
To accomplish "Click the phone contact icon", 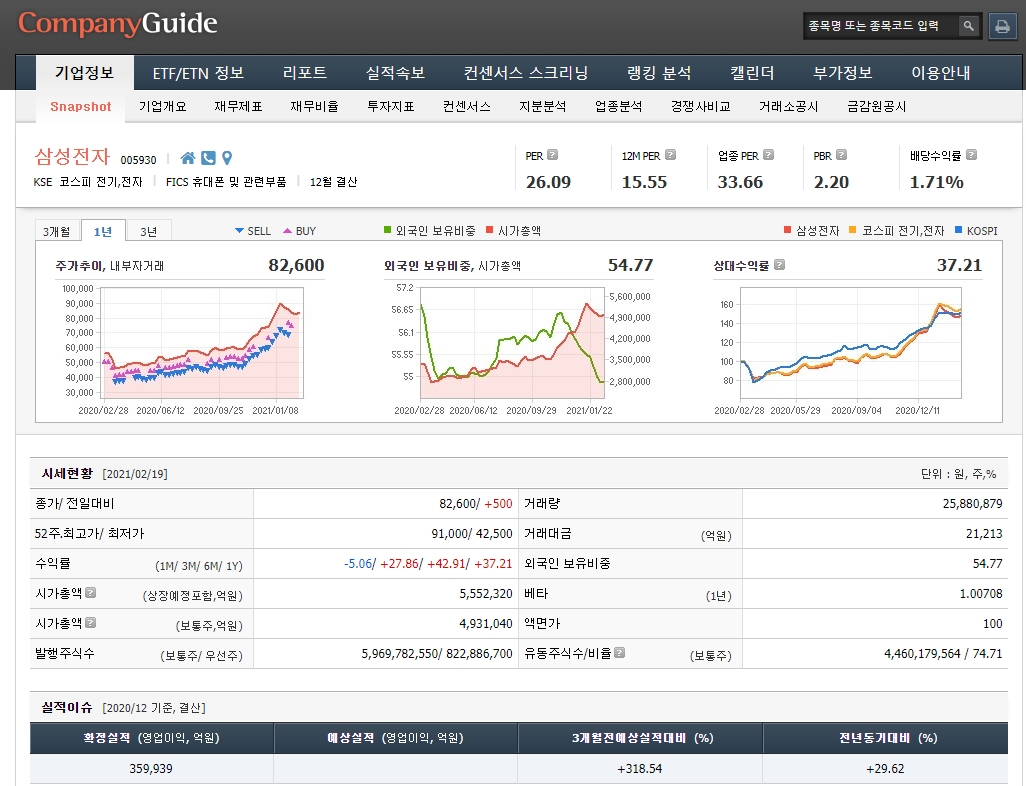I will coord(208,158).
